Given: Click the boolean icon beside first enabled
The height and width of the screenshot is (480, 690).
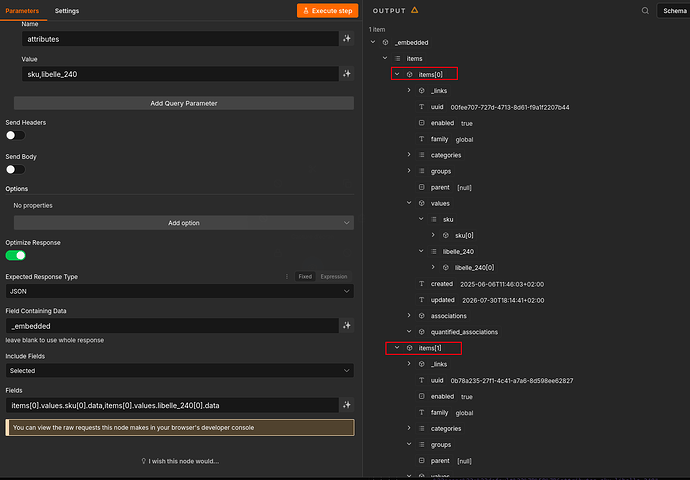Looking at the screenshot, I should [422, 123].
